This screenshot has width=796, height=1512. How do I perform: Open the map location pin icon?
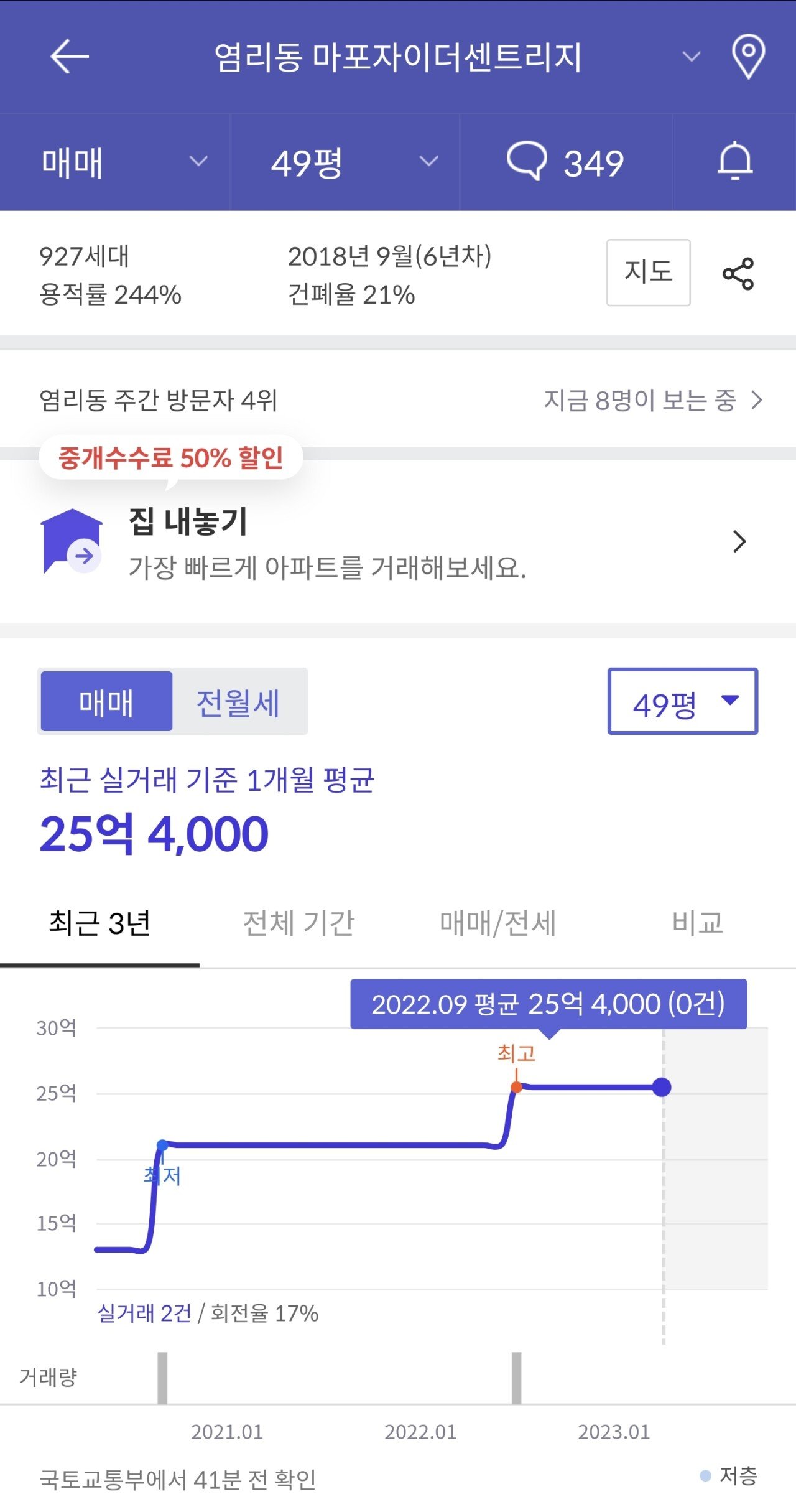click(748, 57)
